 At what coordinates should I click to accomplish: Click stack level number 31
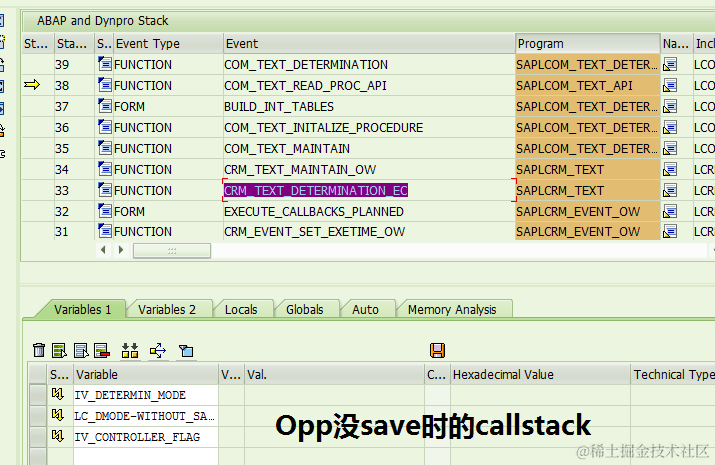click(62, 232)
